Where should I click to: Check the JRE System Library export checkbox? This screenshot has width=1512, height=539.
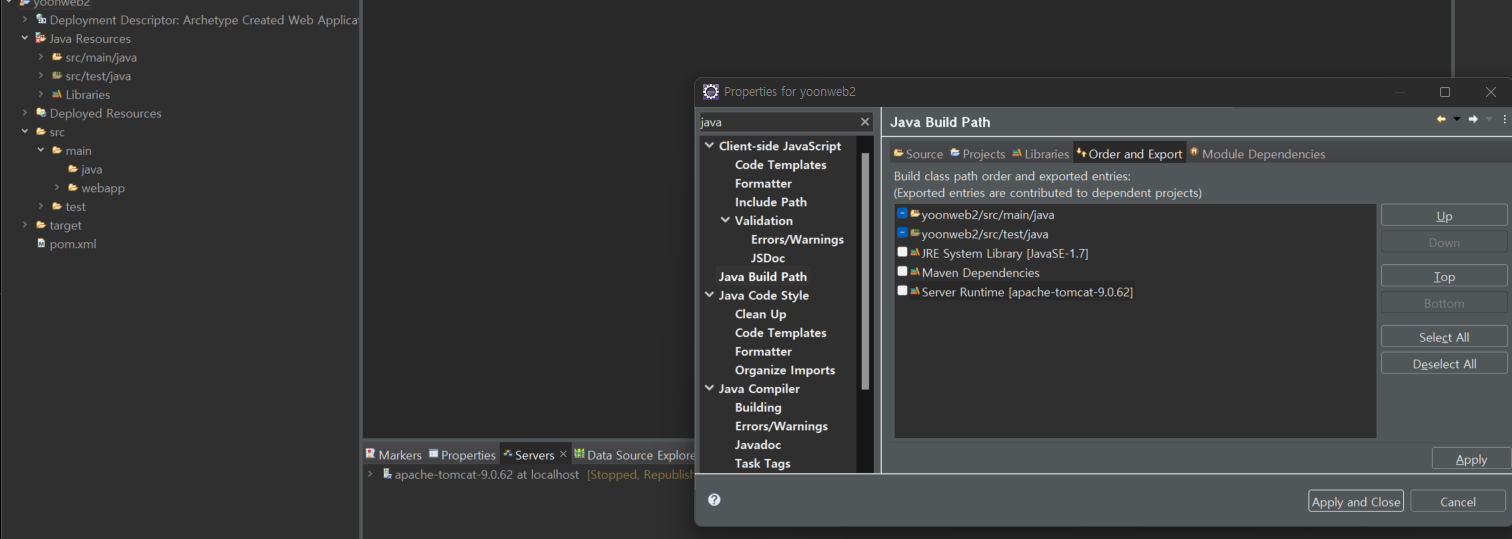[x=903, y=252]
